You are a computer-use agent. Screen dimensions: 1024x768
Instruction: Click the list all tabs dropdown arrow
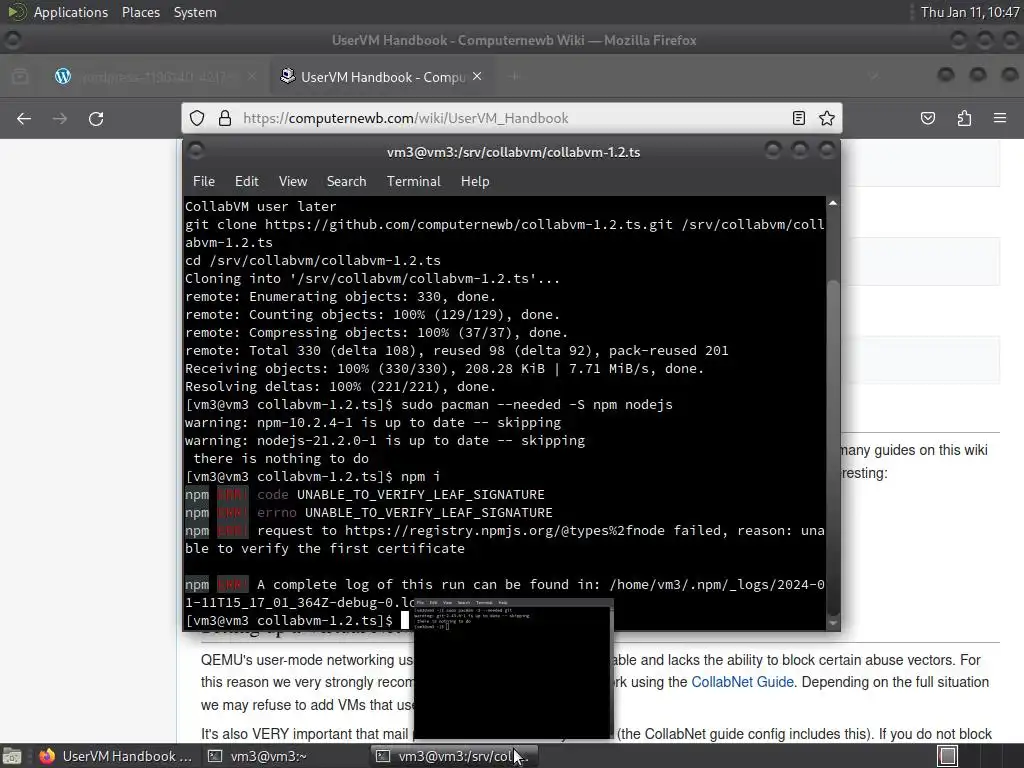875,76
